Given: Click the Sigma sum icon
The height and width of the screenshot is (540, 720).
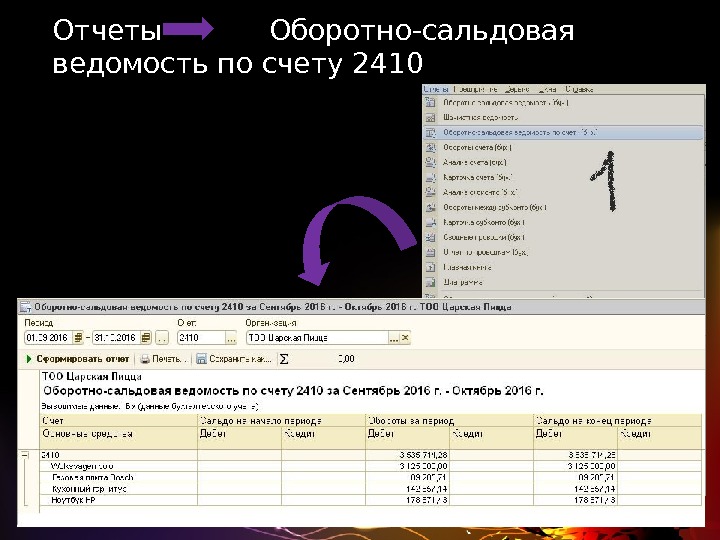Looking at the screenshot, I should coord(284,359).
